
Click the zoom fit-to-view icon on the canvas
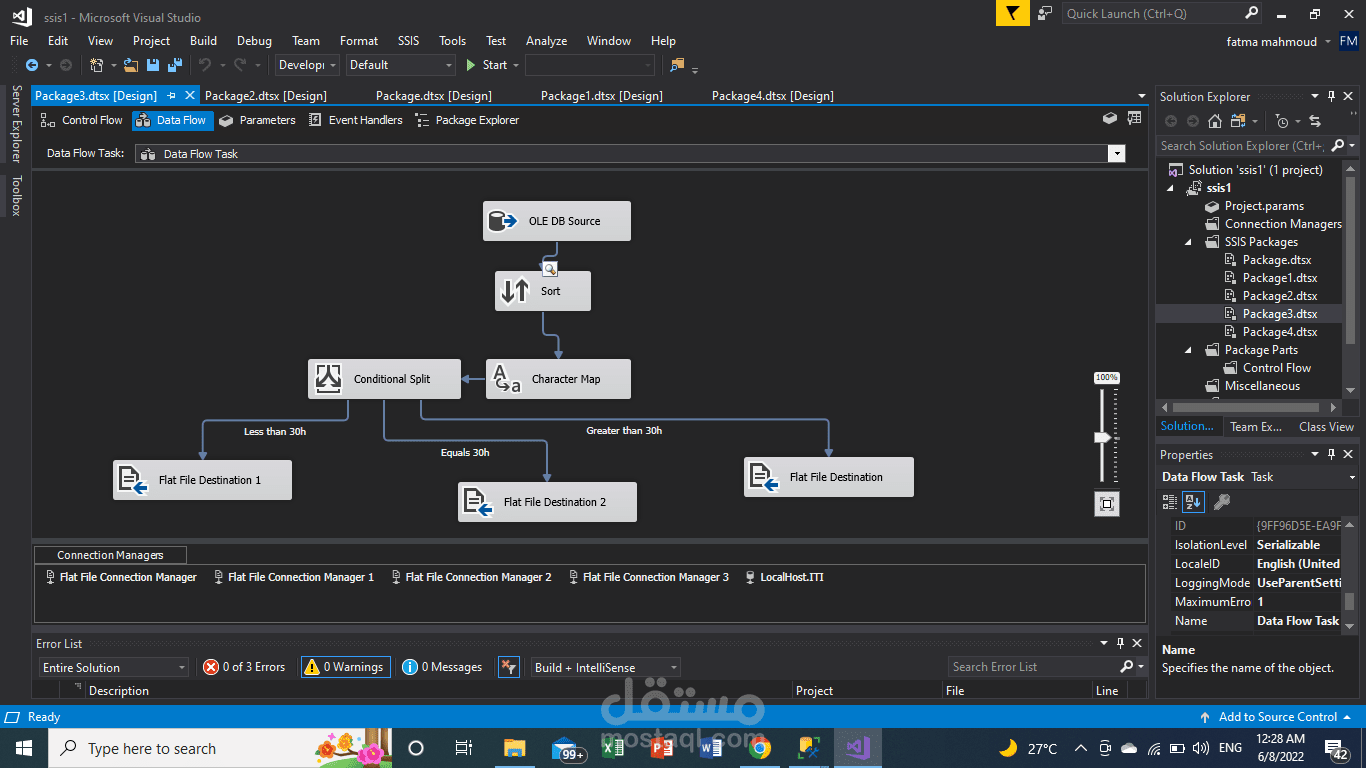coord(1107,504)
